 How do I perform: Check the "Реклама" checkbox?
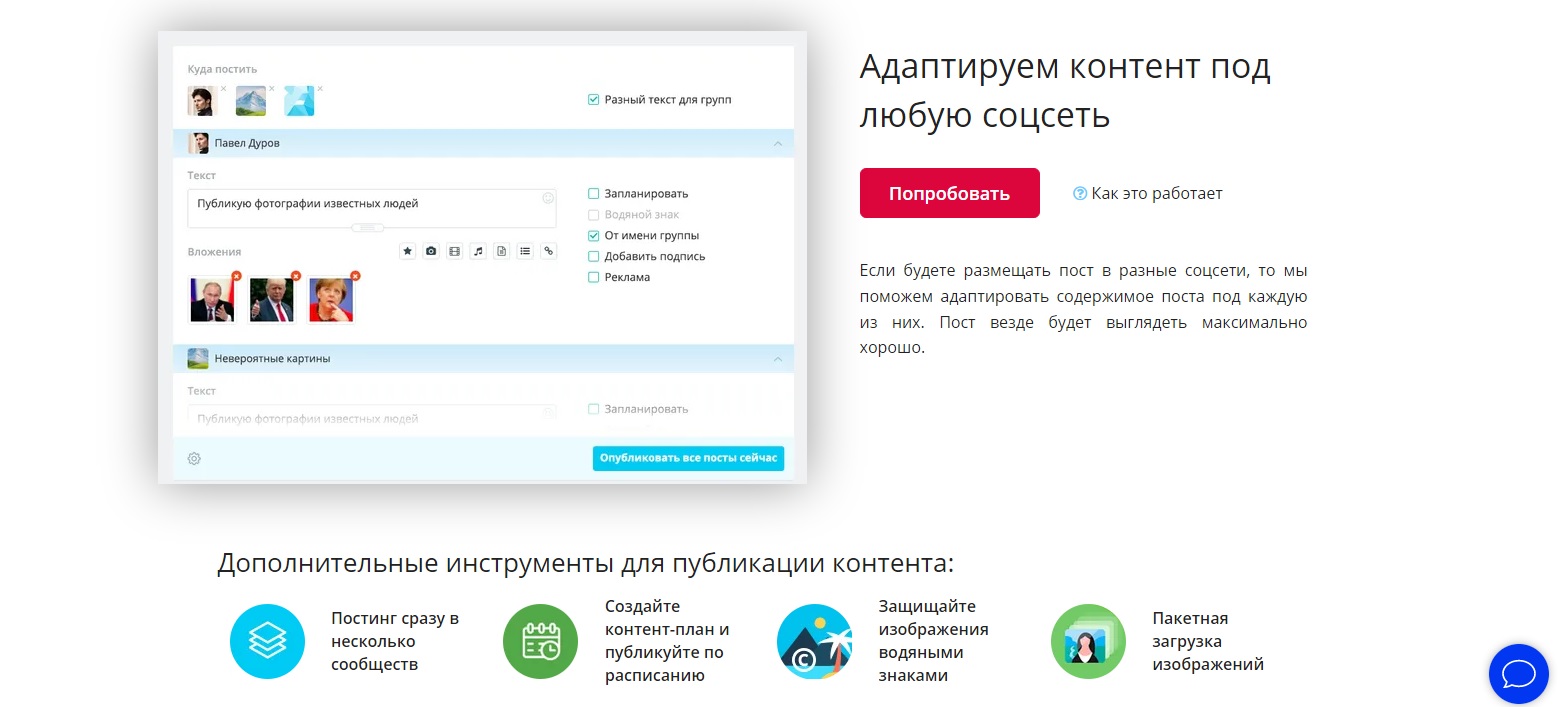point(594,277)
